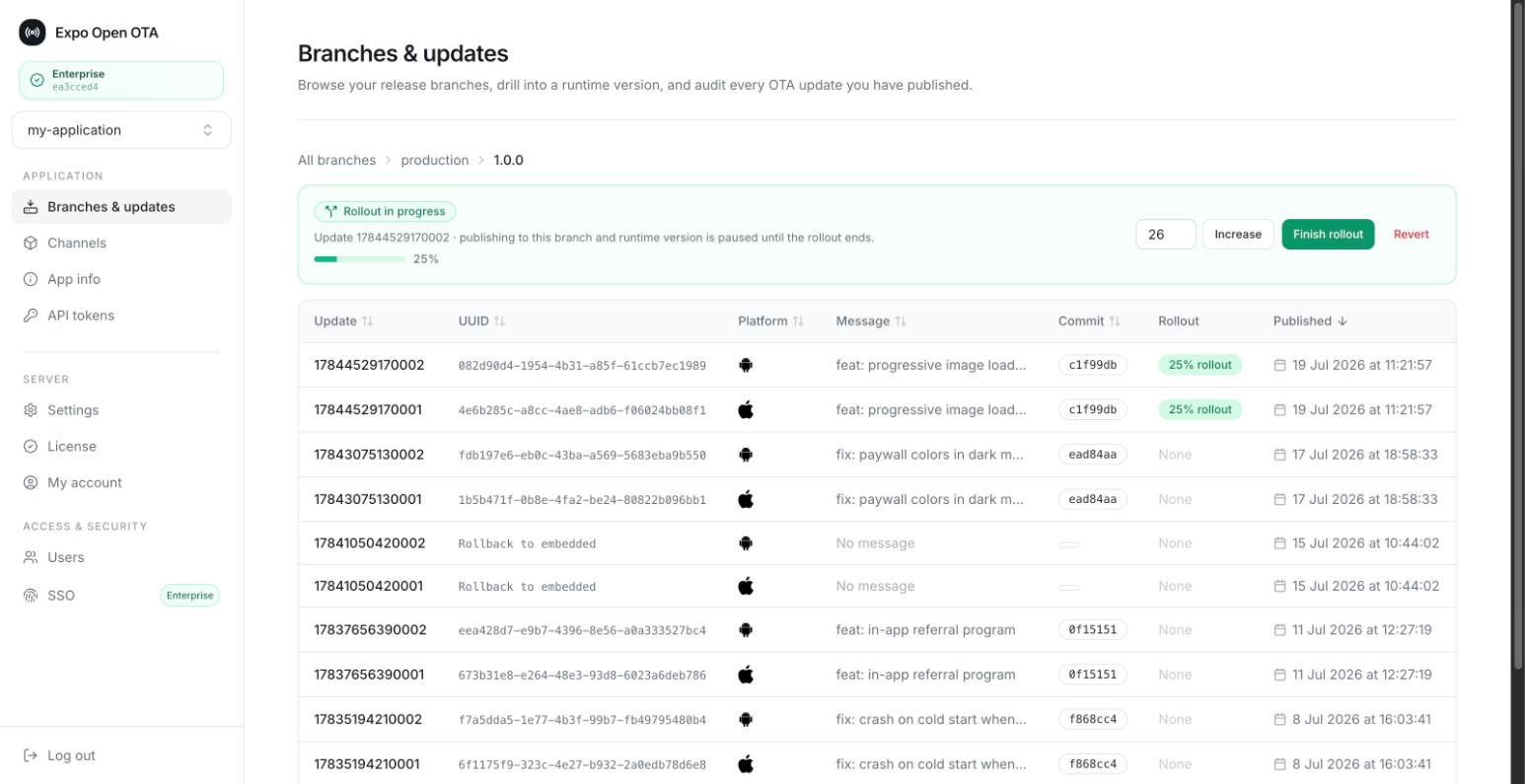Sort table by Update column
This screenshot has height=784, width=1525.
(343, 321)
